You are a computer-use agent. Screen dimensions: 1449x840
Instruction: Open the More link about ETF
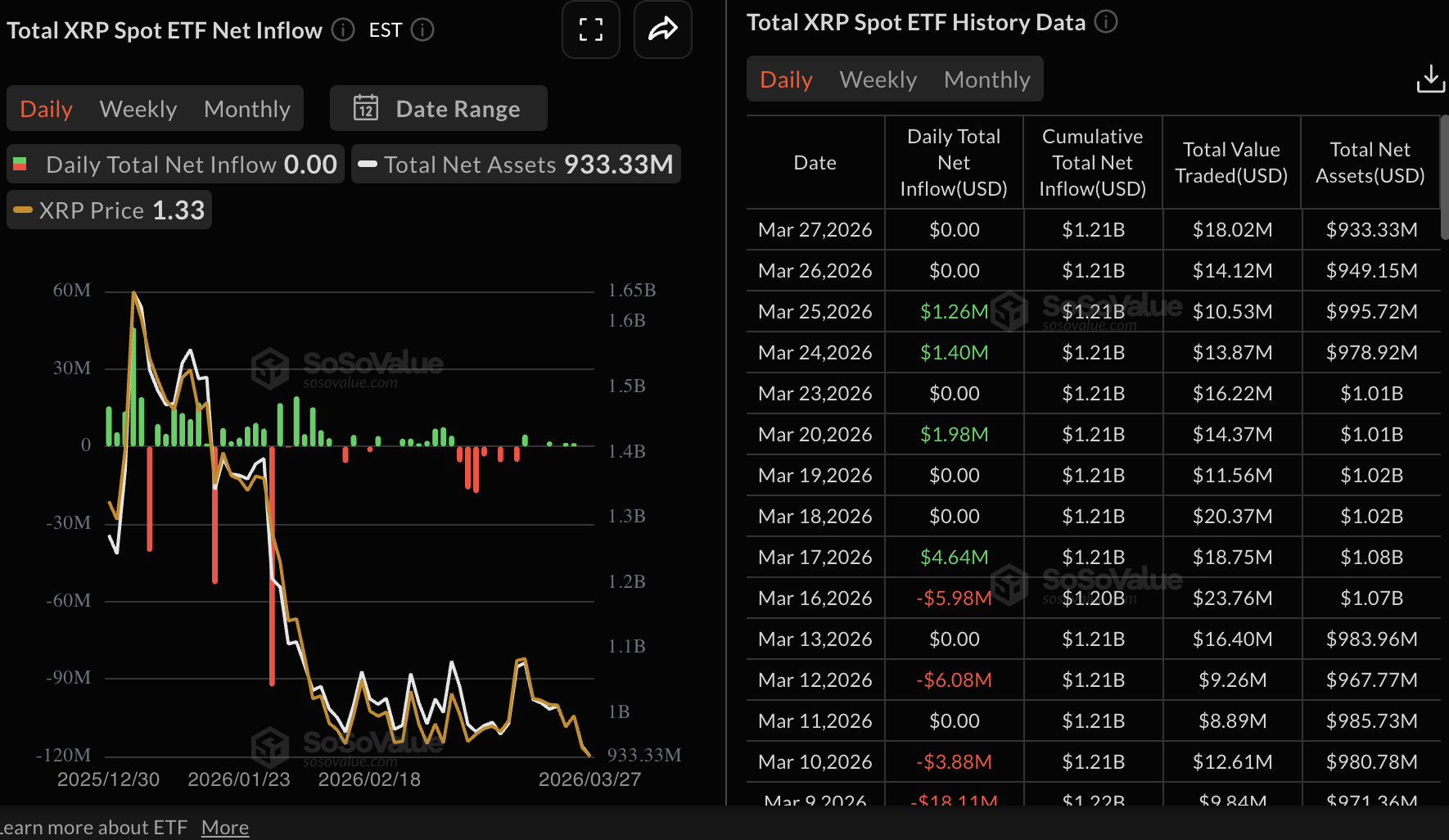225,828
